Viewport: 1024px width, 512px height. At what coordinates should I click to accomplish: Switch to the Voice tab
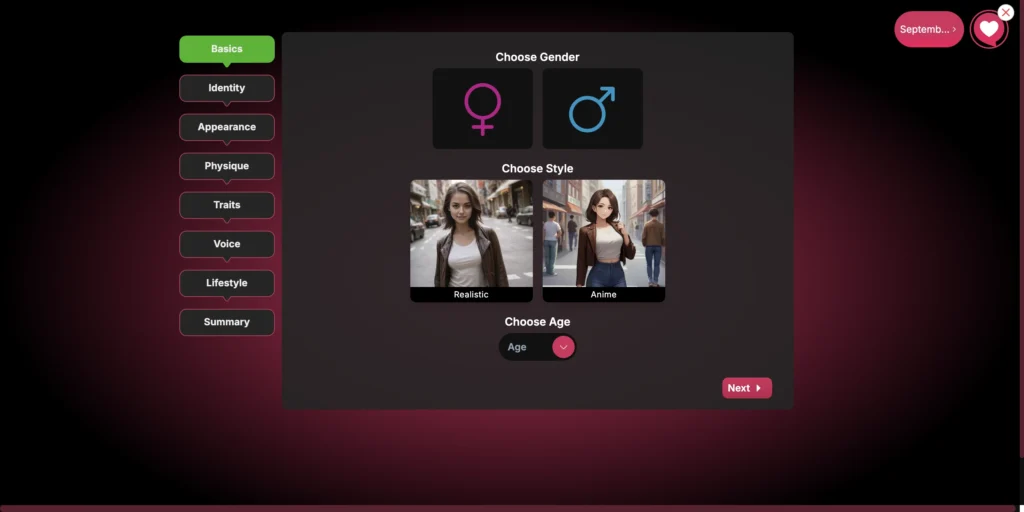(x=227, y=244)
